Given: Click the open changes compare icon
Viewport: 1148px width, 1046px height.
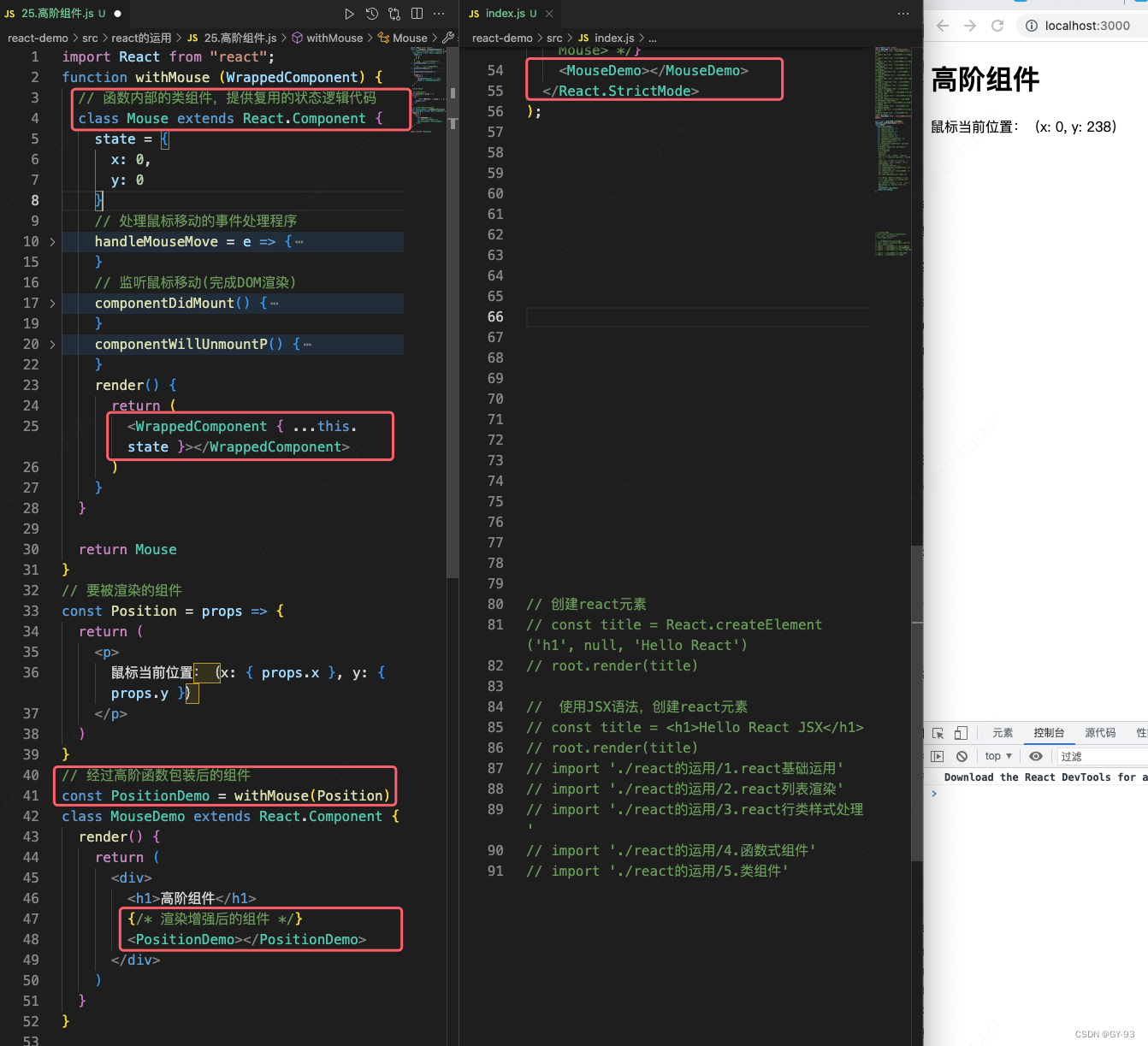Looking at the screenshot, I should (x=394, y=14).
